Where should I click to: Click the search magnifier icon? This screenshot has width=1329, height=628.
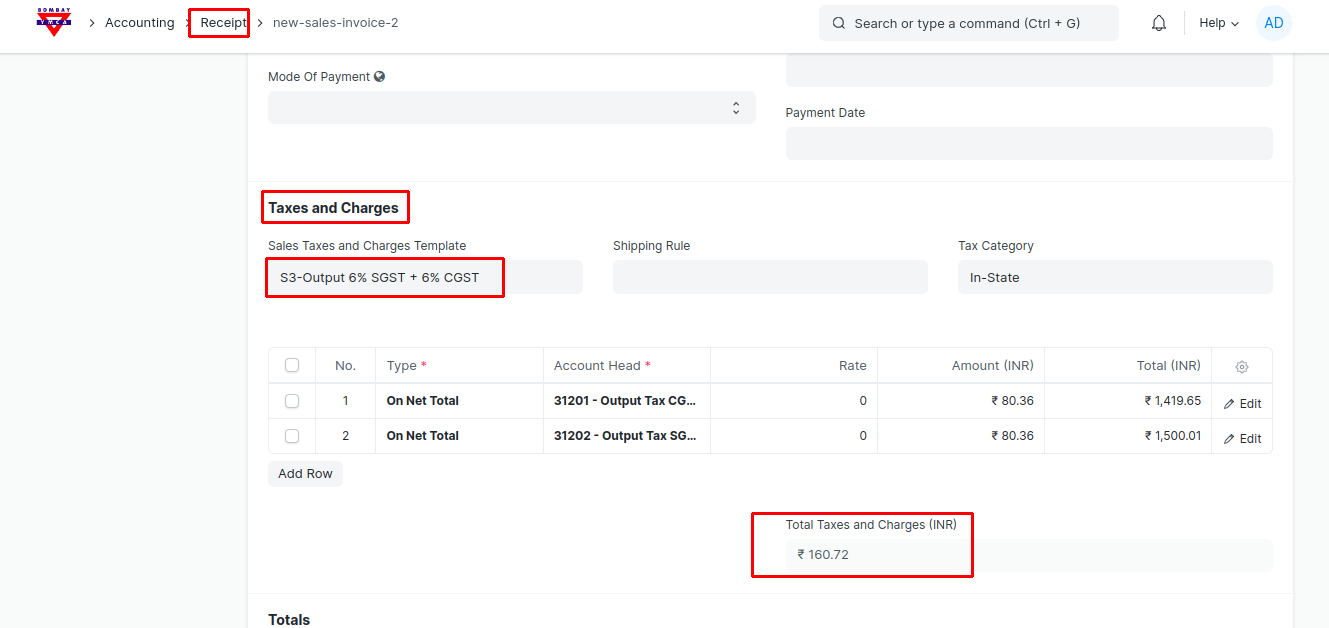(839, 23)
